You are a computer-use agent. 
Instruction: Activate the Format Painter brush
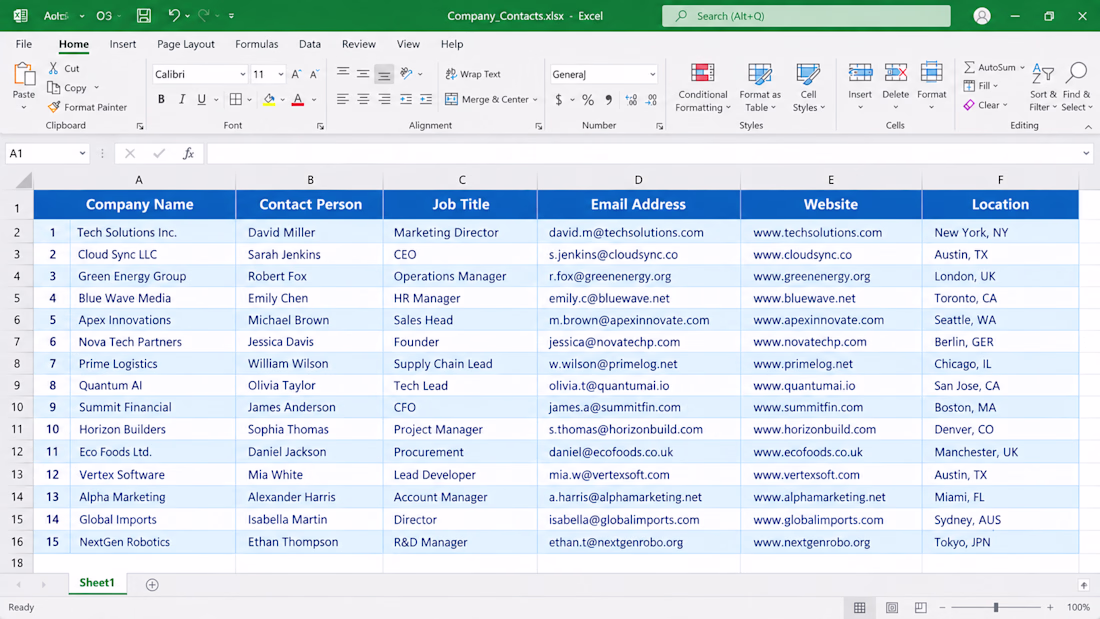pos(54,107)
